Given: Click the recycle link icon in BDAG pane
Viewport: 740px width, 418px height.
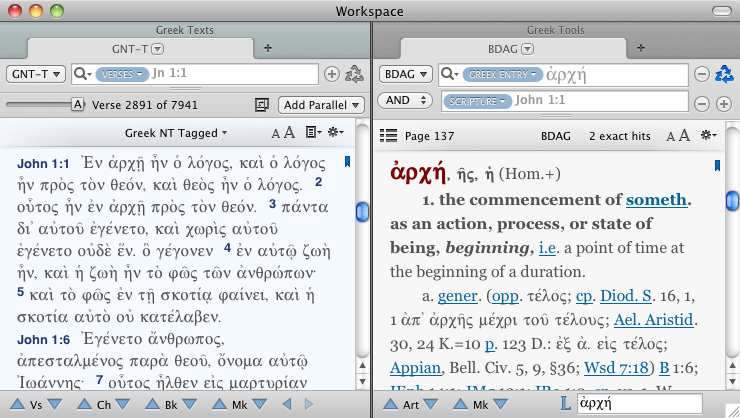Looking at the screenshot, I should click(725, 74).
